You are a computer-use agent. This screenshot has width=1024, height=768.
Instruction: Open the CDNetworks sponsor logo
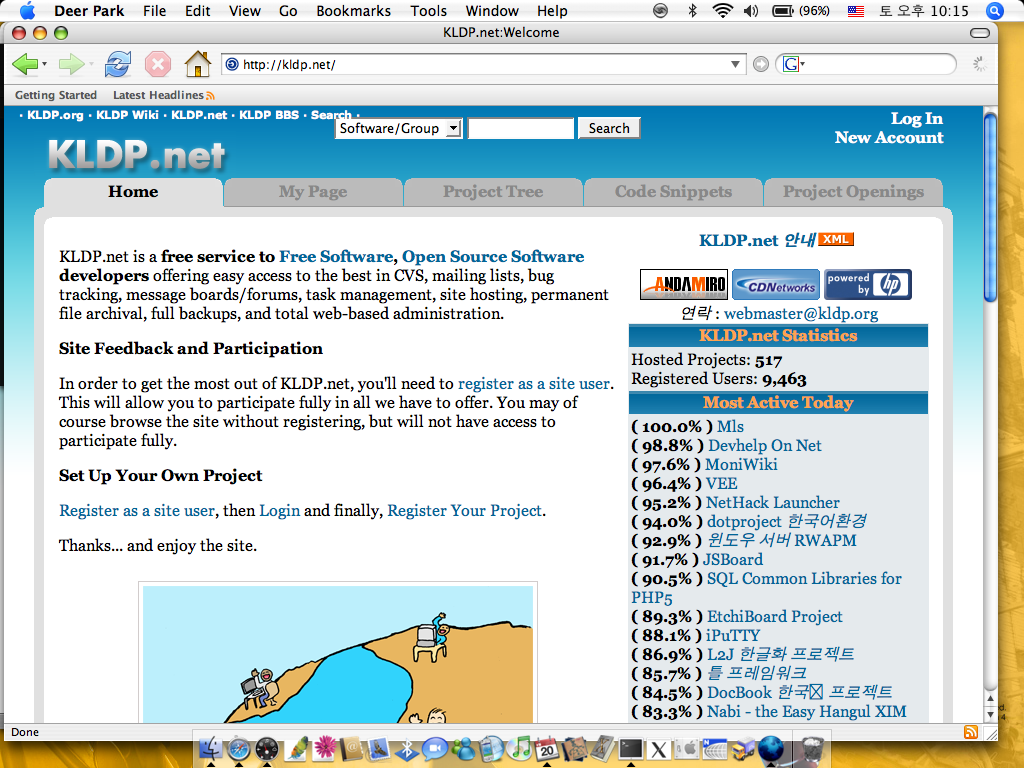[x=776, y=285]
